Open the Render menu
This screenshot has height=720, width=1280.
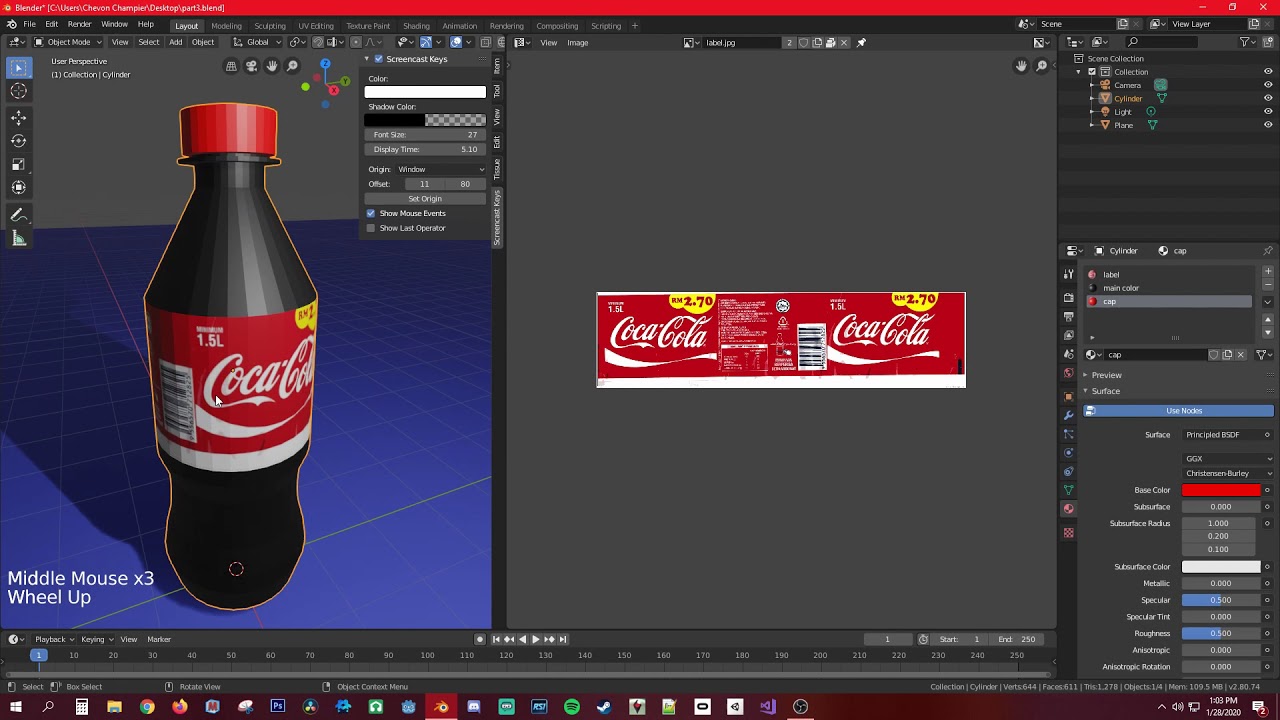pyautogui.click(x=80, y=24)
